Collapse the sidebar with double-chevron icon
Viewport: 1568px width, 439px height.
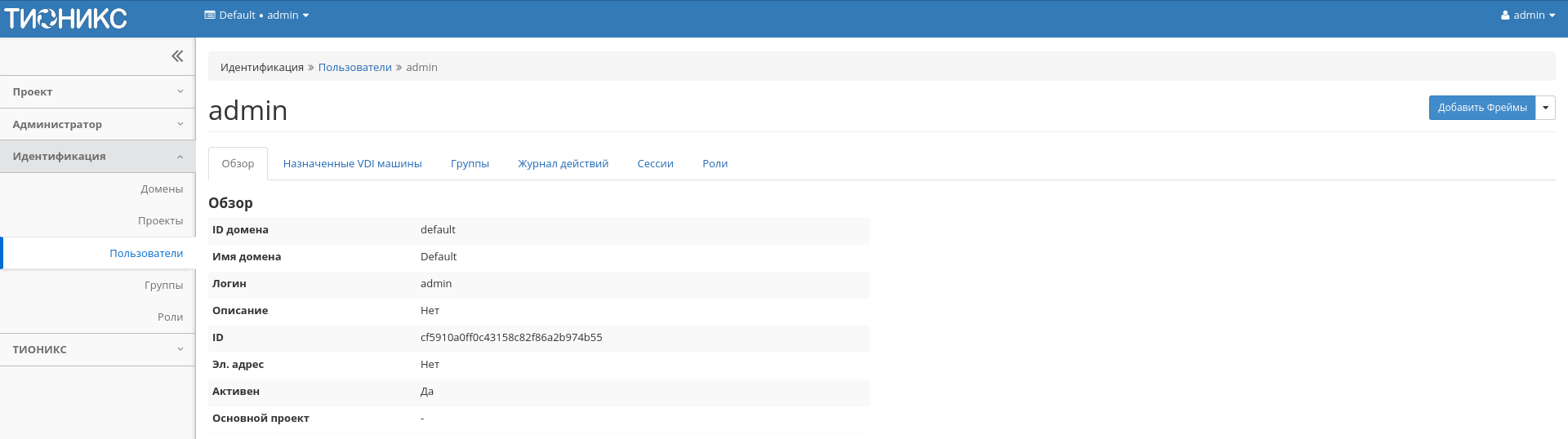point(177,56)
